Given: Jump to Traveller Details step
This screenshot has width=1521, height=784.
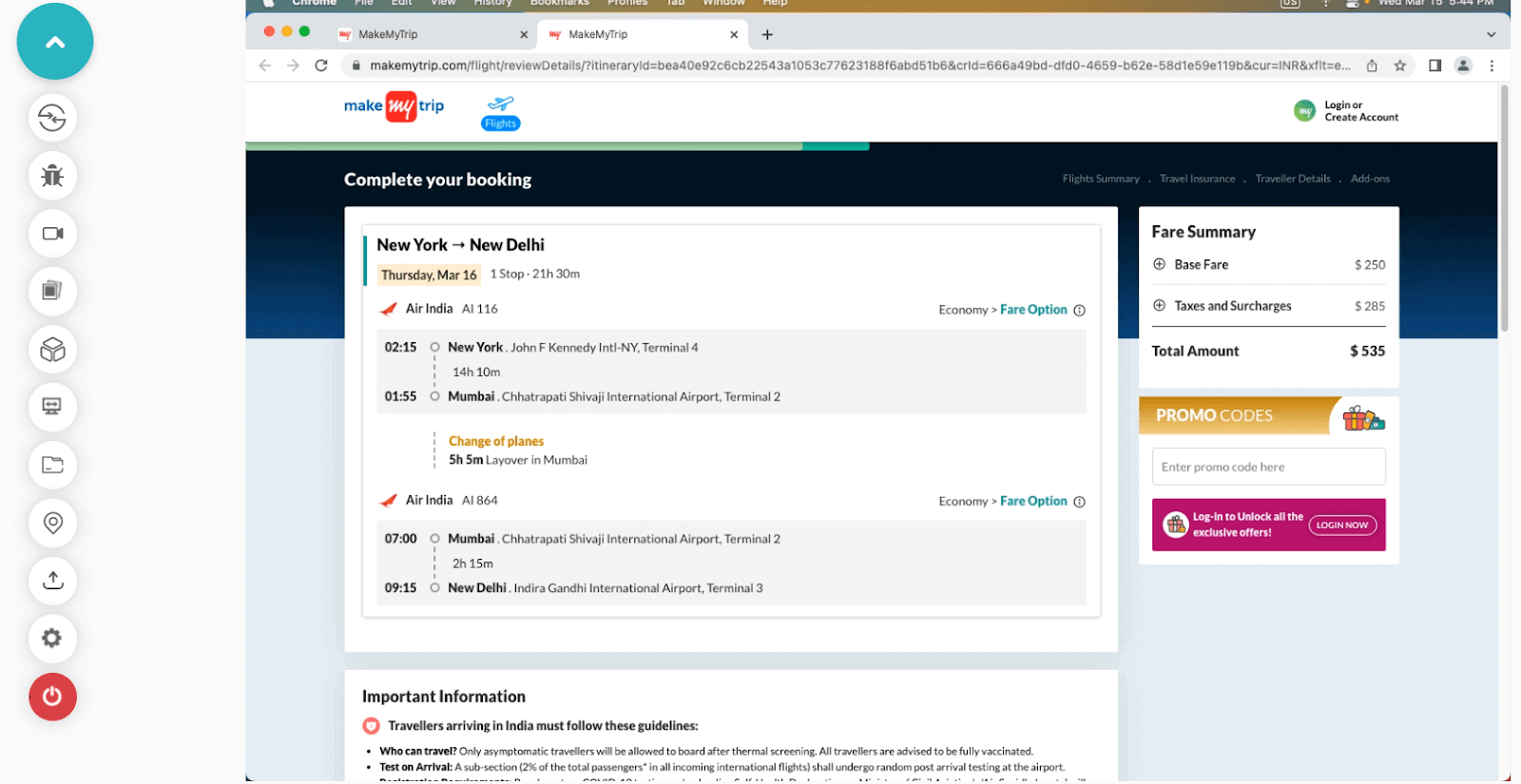Looking at the screenshot, I should point(1293,179).
